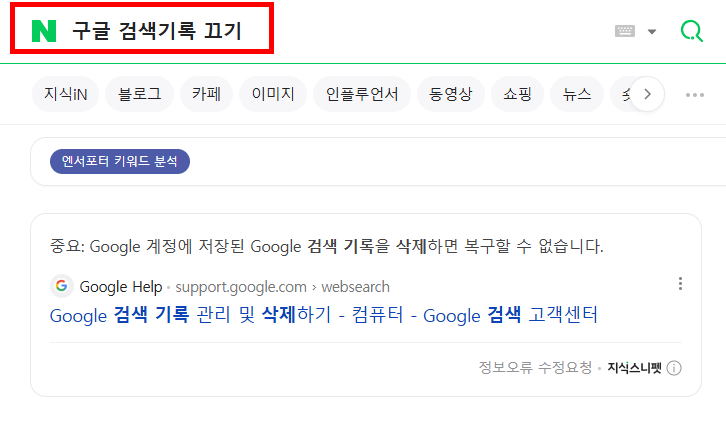Select the 카페 tab

206,94
